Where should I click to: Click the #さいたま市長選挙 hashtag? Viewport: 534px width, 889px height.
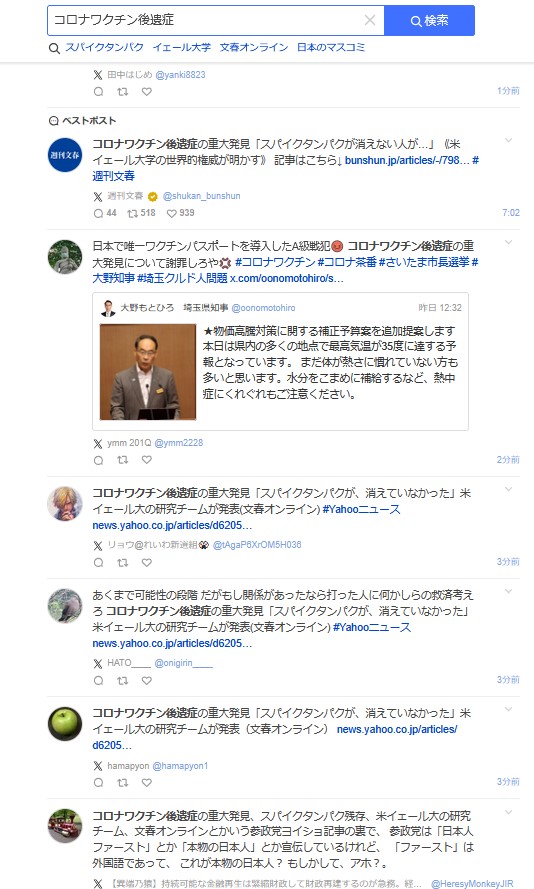coord(424,262)
